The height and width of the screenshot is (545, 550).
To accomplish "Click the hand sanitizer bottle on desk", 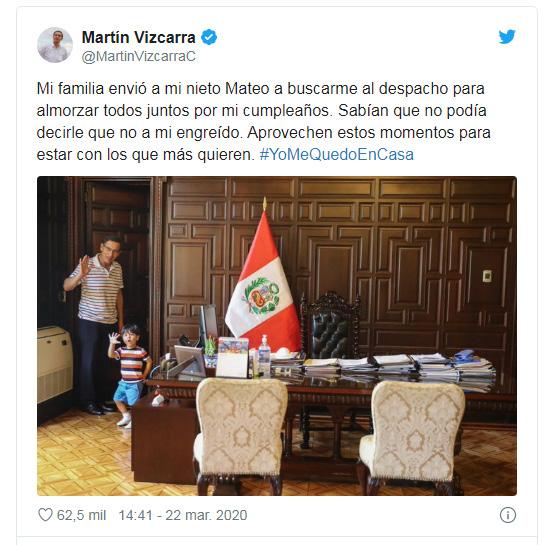I will coord(264,357).
